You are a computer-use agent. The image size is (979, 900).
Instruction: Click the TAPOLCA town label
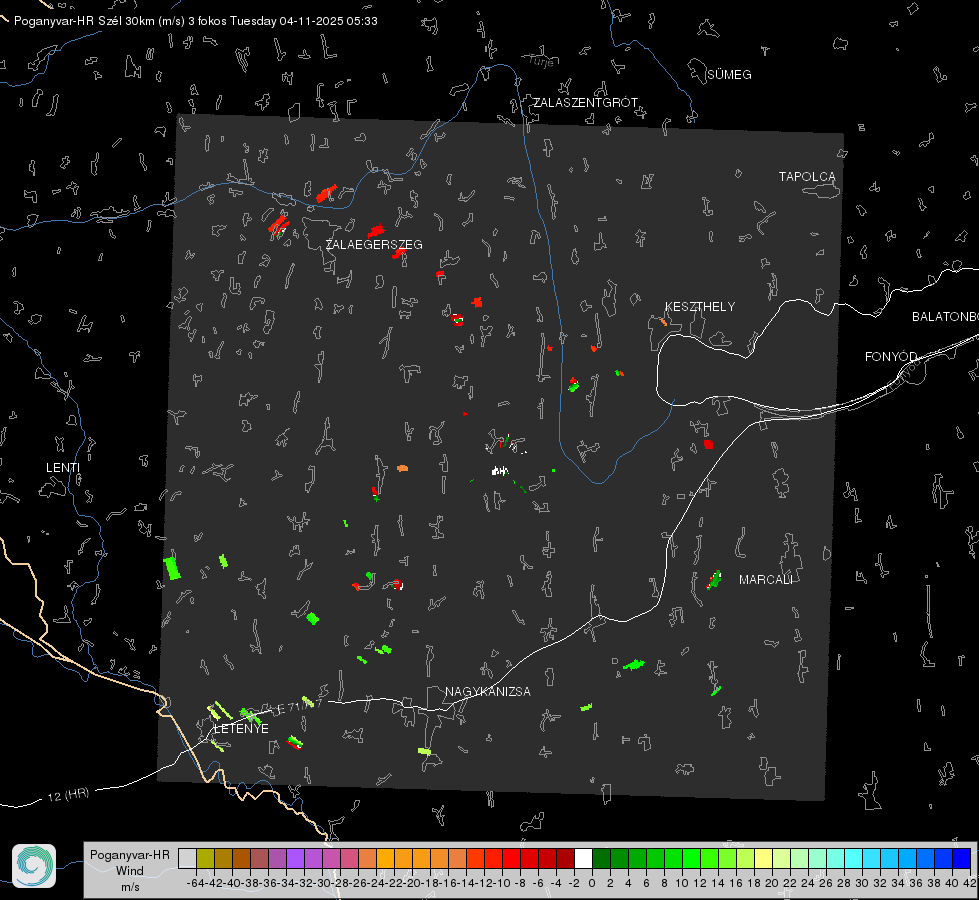807,177
